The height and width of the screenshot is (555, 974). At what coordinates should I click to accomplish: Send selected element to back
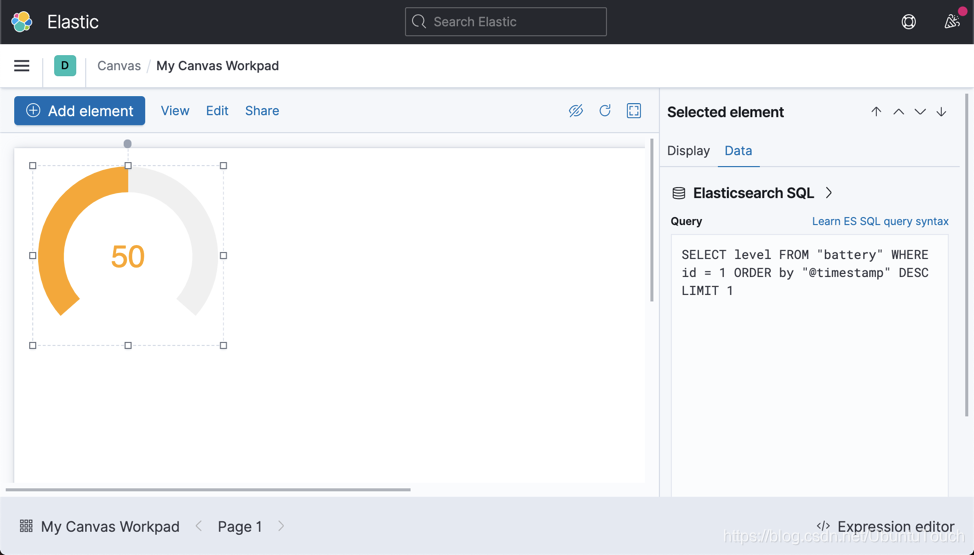(x=942, y=112)
